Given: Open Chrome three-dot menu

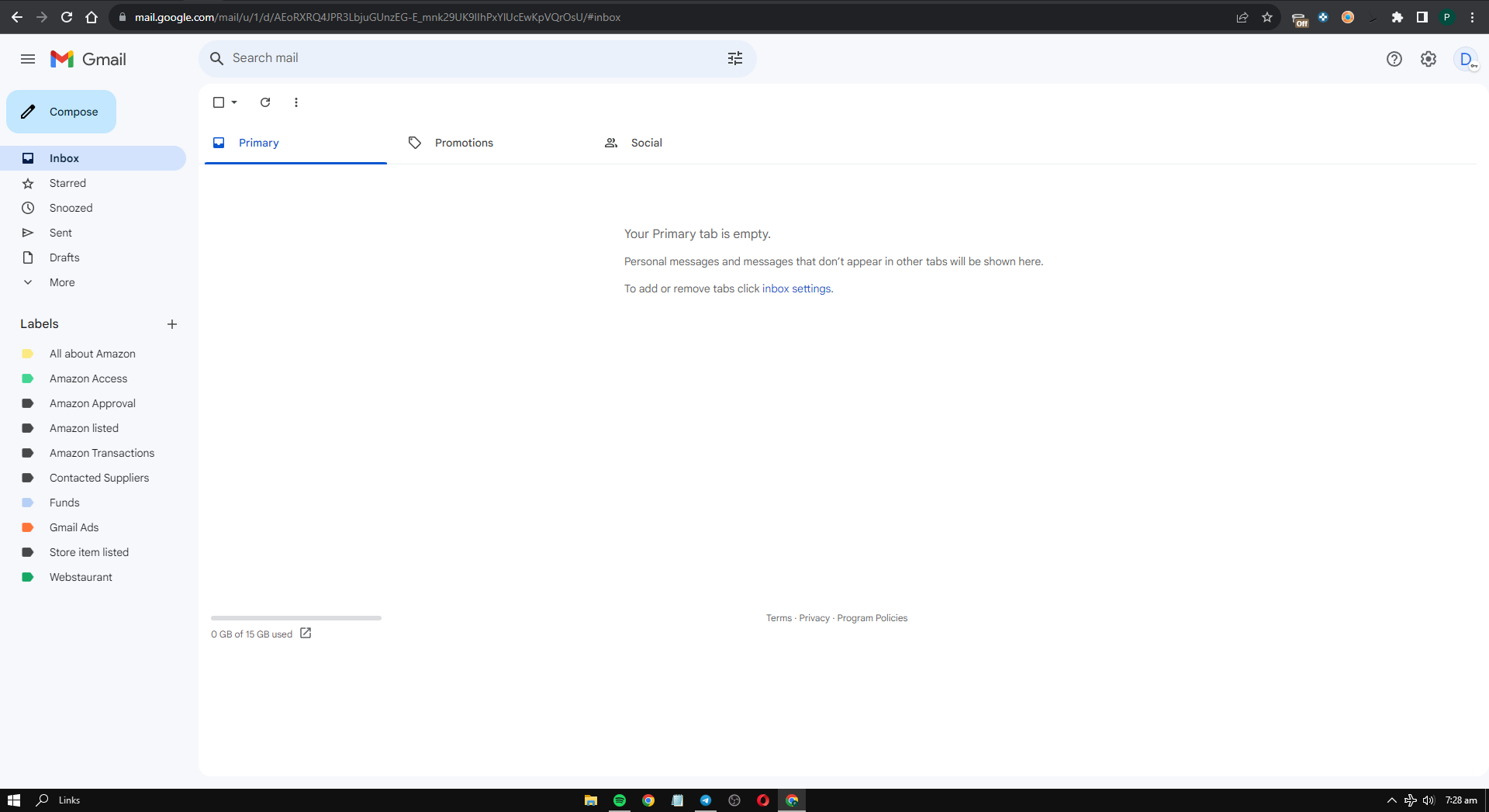Looking at the screenshot, I should click(1472, 17).
